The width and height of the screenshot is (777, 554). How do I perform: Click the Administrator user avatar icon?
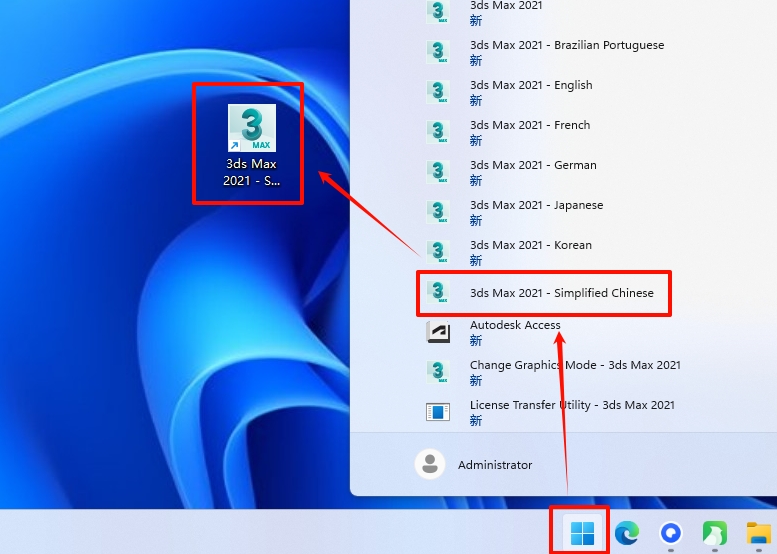430,464
